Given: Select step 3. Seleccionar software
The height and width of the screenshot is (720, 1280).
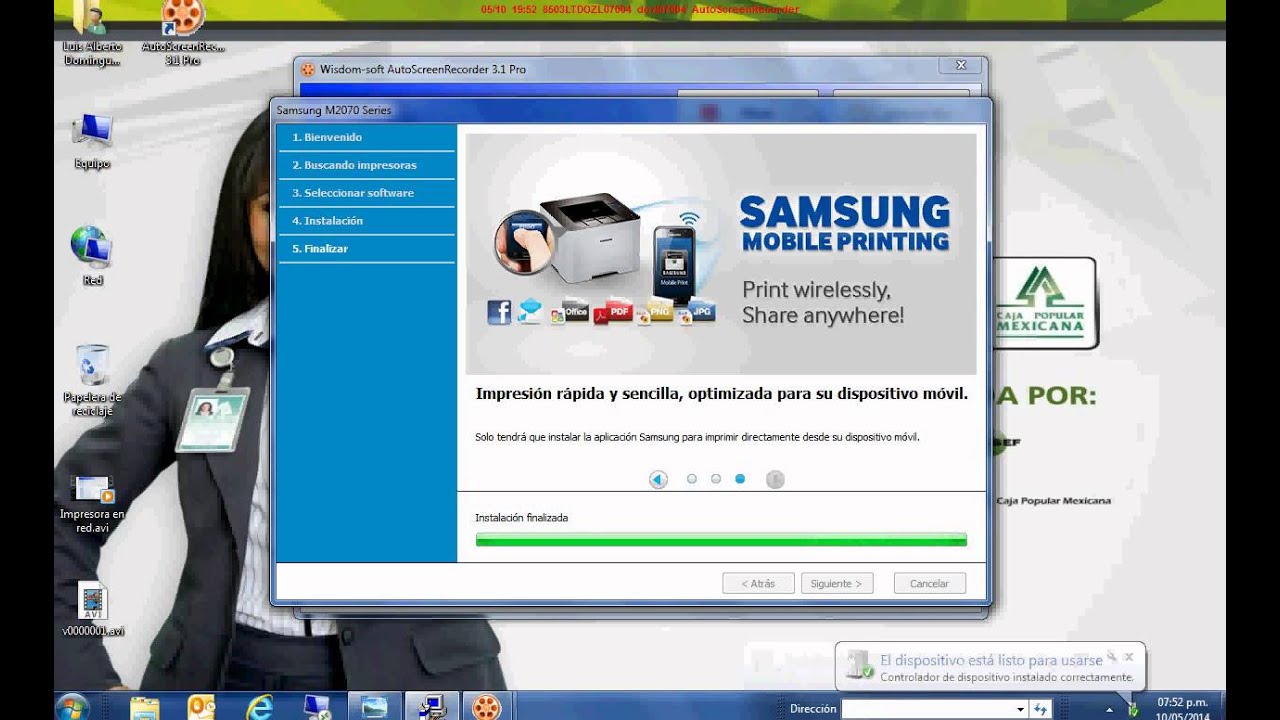Looking at the screenshot, I should pyautogui.click(x=365, y=193).
